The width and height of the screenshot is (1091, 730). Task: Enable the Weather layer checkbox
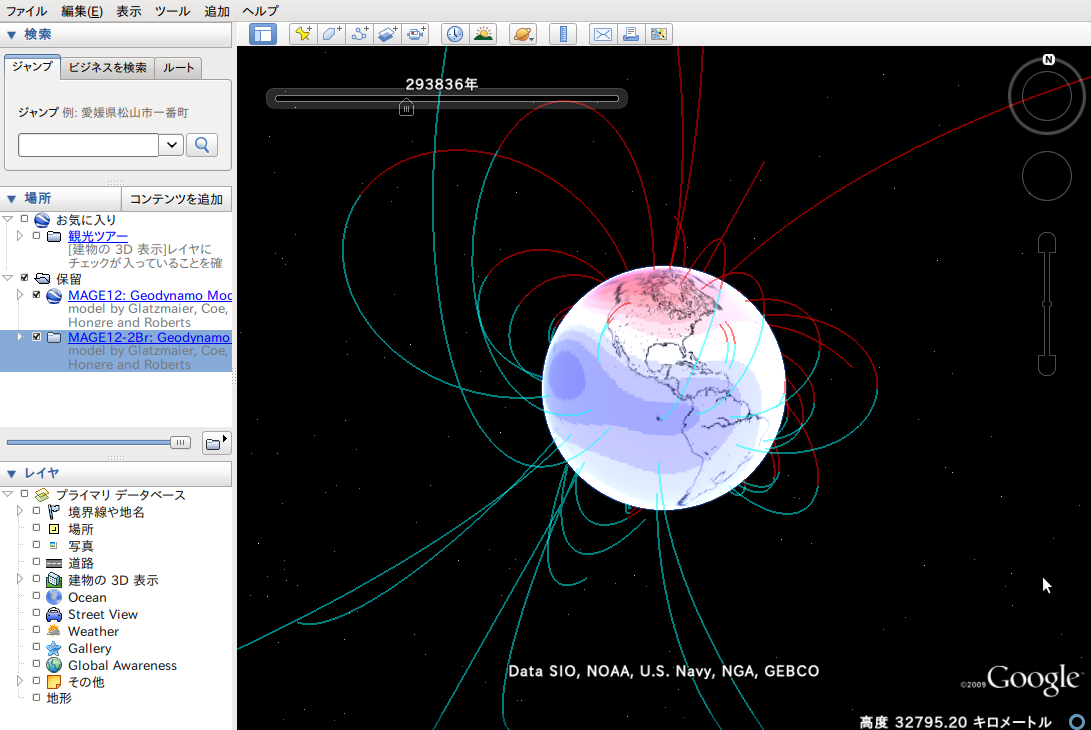[37, 631]
